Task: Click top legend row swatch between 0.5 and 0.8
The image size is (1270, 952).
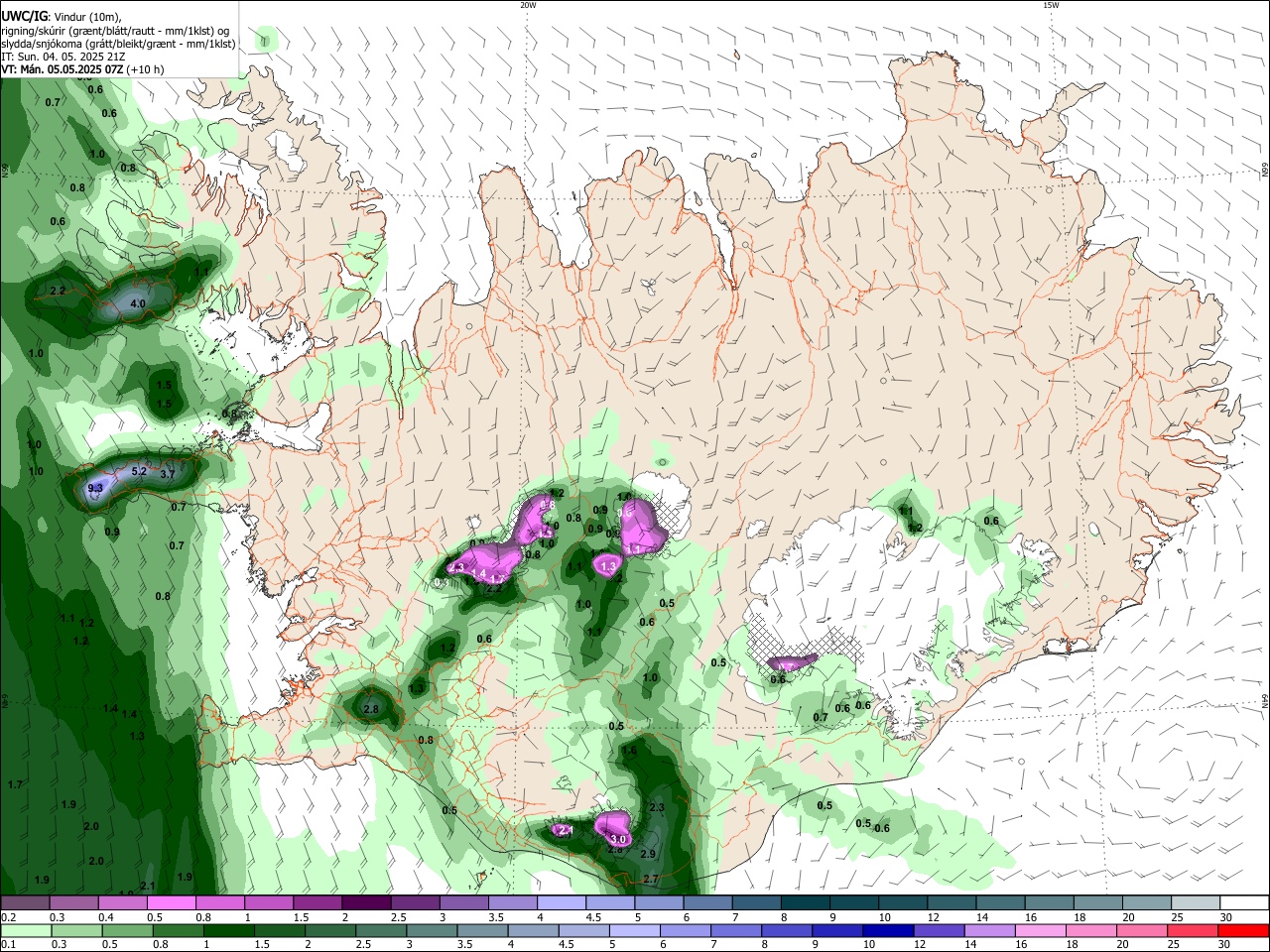Action: (x=171, y=903)
